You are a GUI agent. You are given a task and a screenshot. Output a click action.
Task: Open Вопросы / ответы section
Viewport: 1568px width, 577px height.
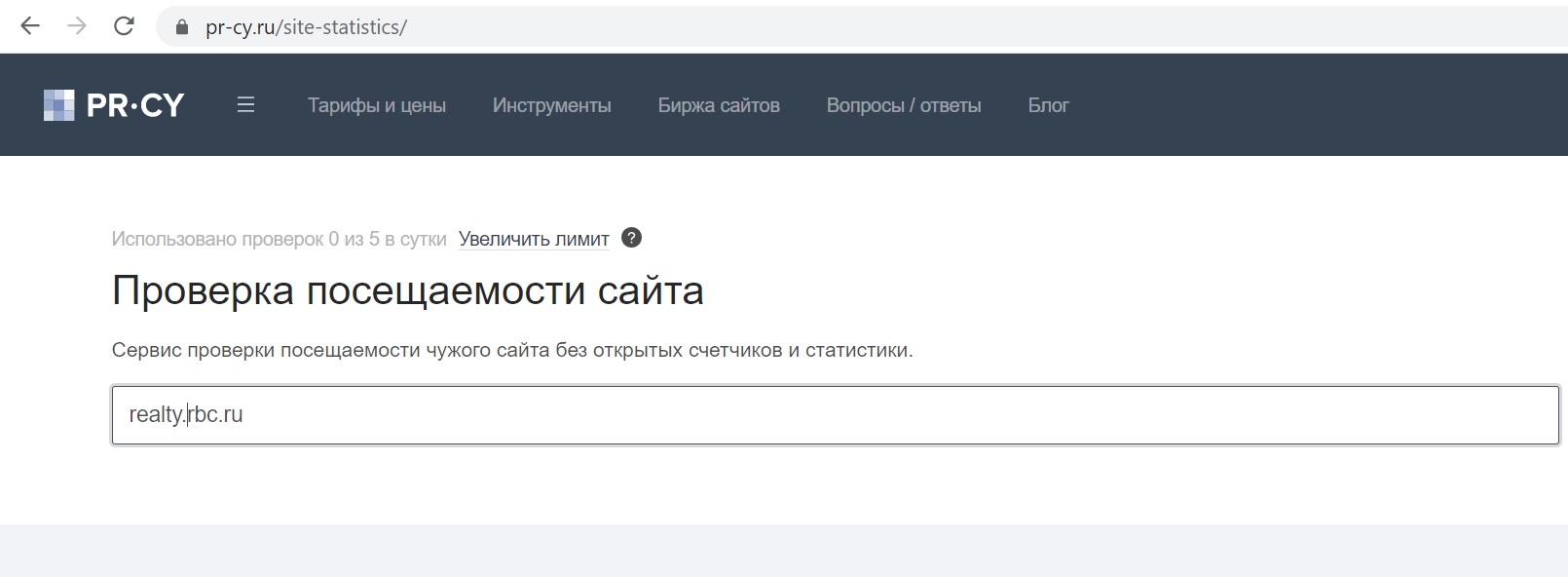pos(903,105)
